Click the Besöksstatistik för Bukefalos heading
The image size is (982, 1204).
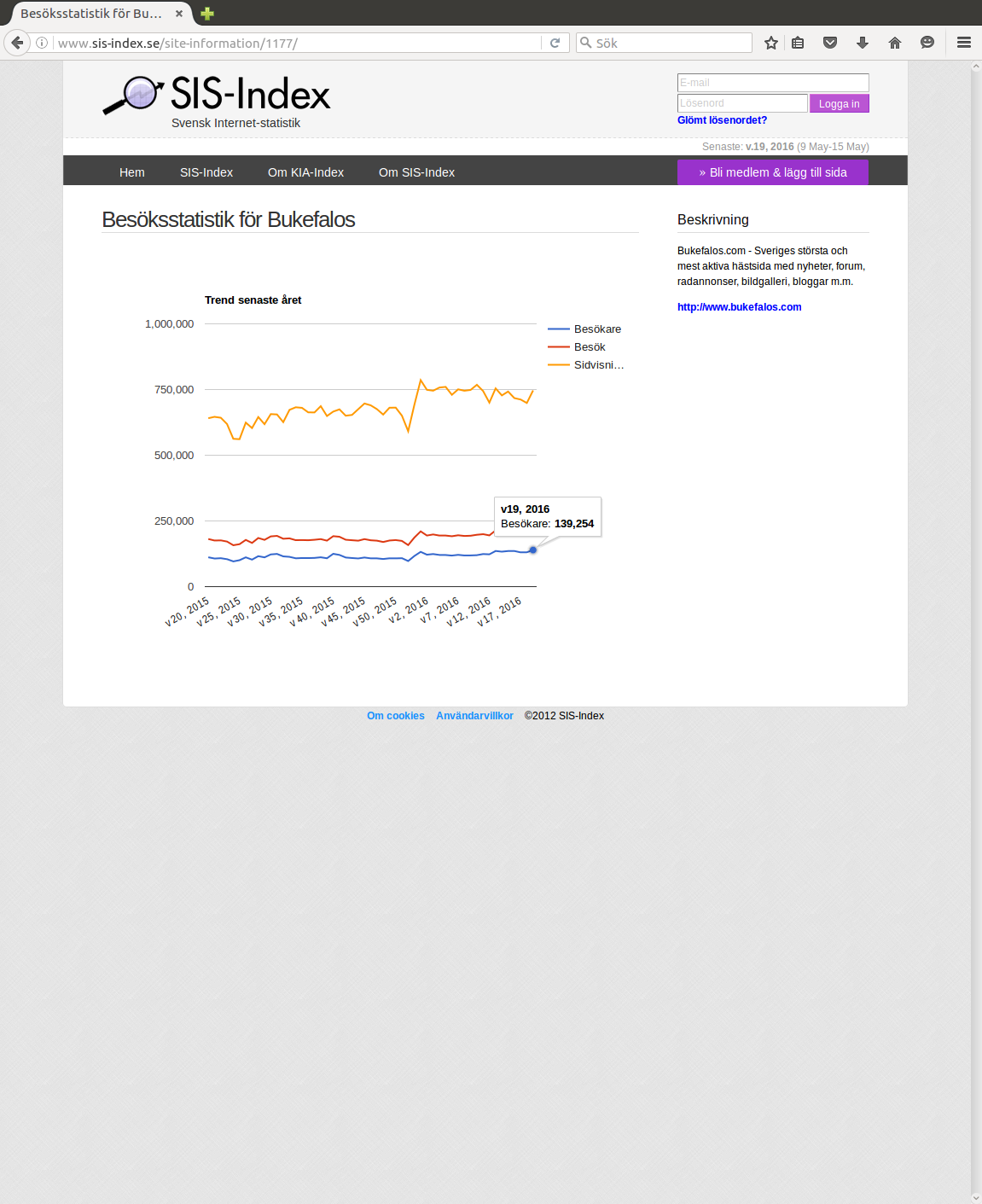tap(229, 219)
